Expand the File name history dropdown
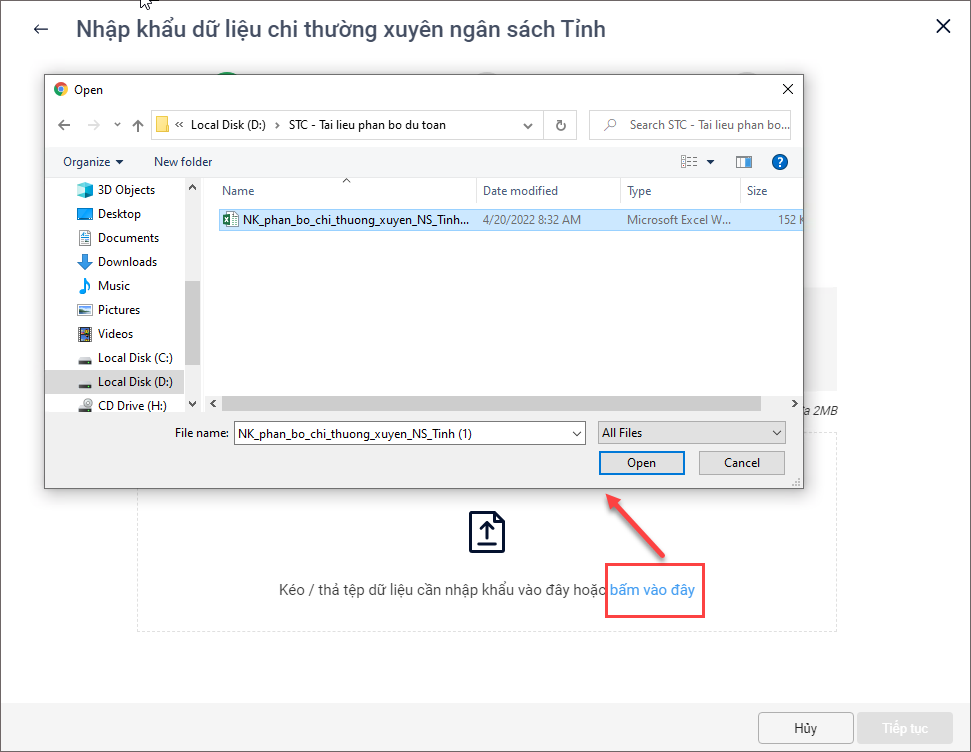Screen dimensions: 971x752 576,433
